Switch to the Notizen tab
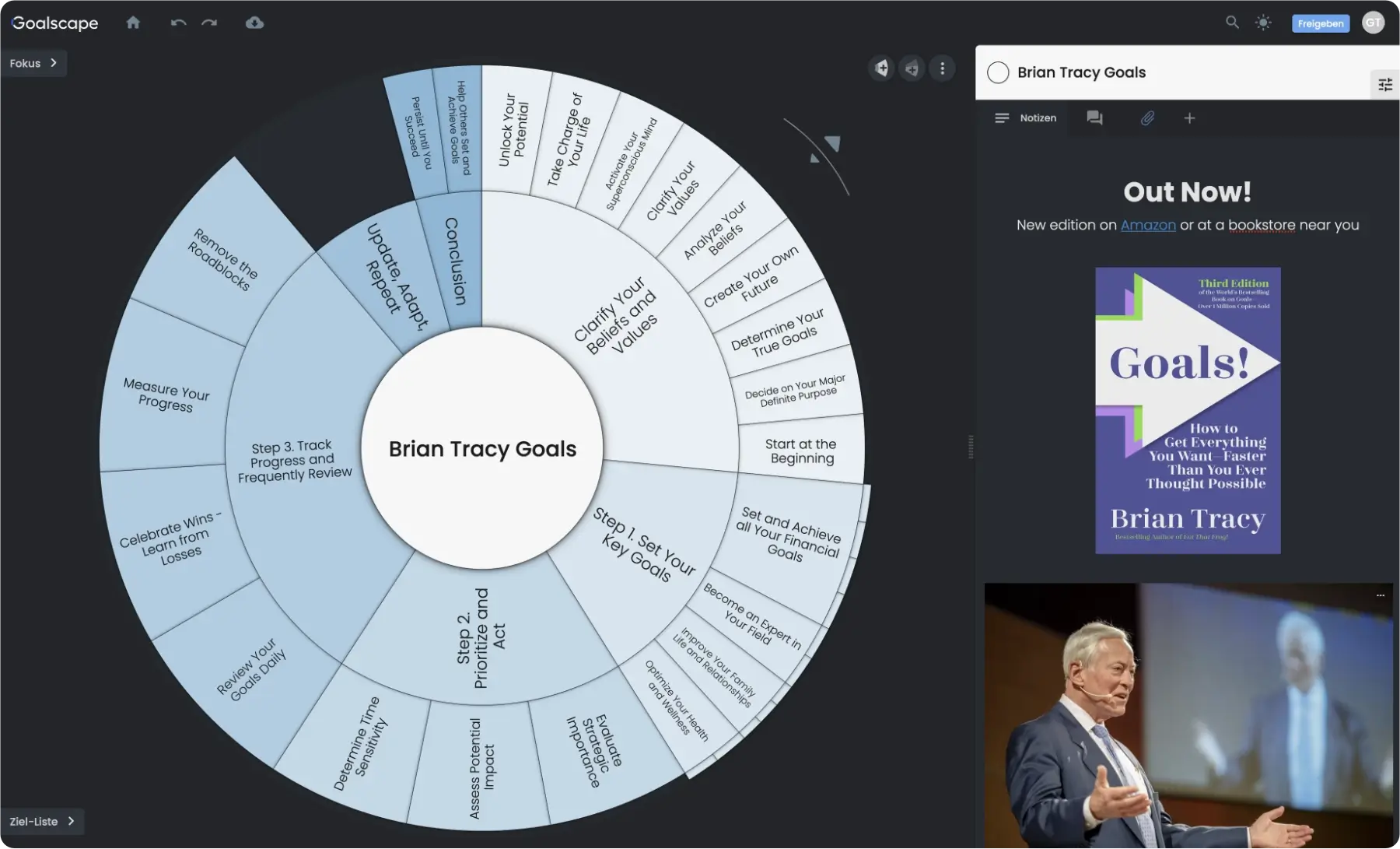The height and width of the screenshot is (849, 1400). 1026,118
